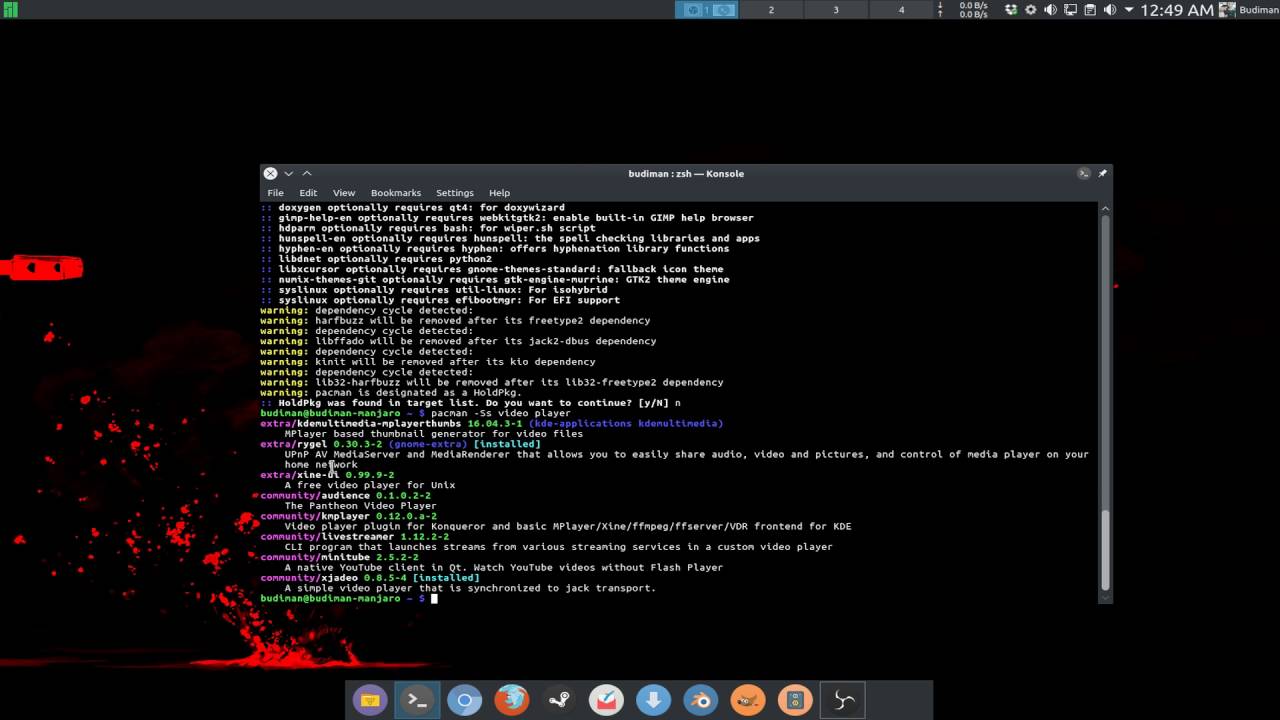
Task: Open the clipboard tray icon
Action: (1090, 10)
